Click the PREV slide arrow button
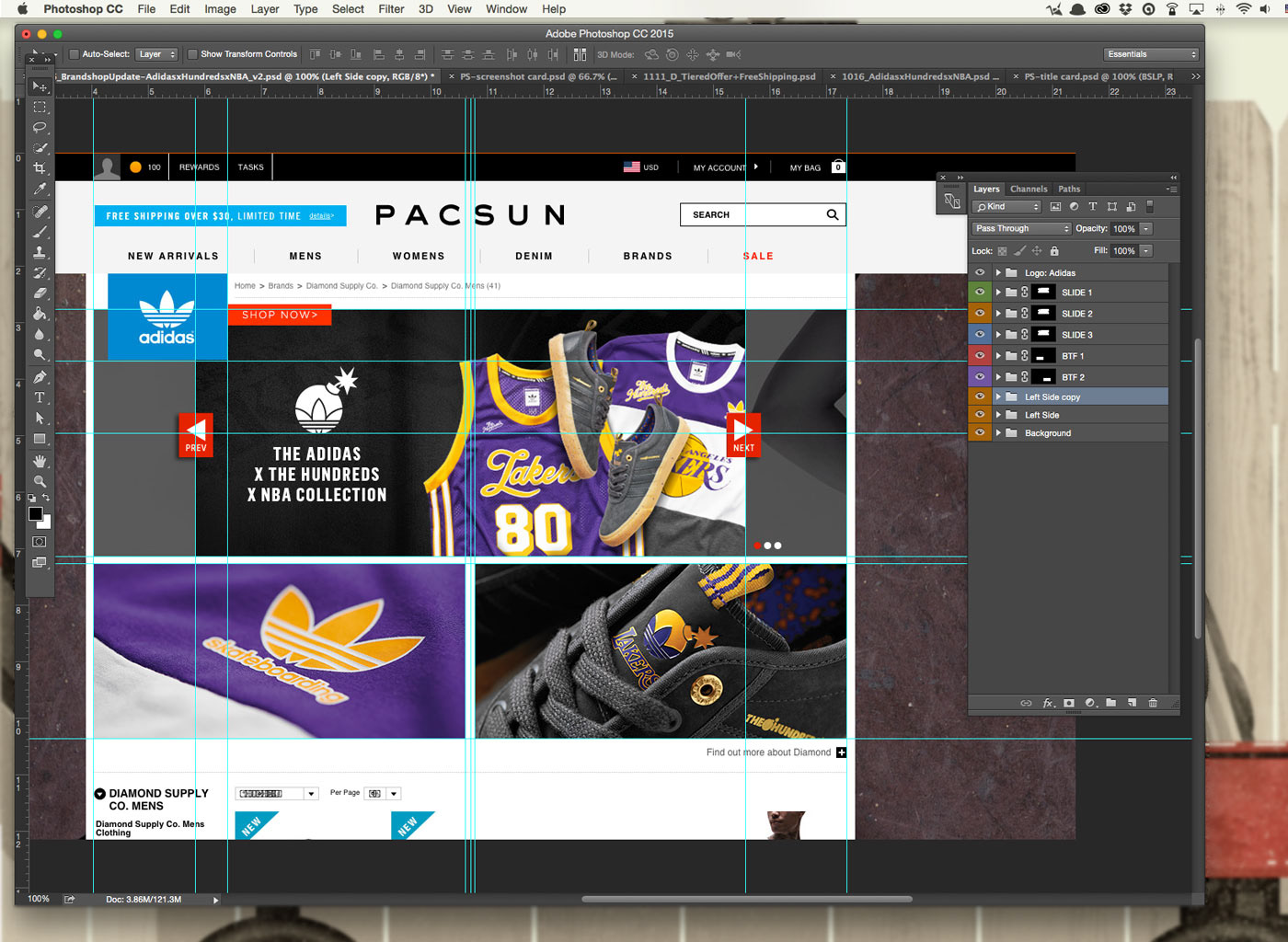This screenshot has width=1288, height=942. point(196,435)
